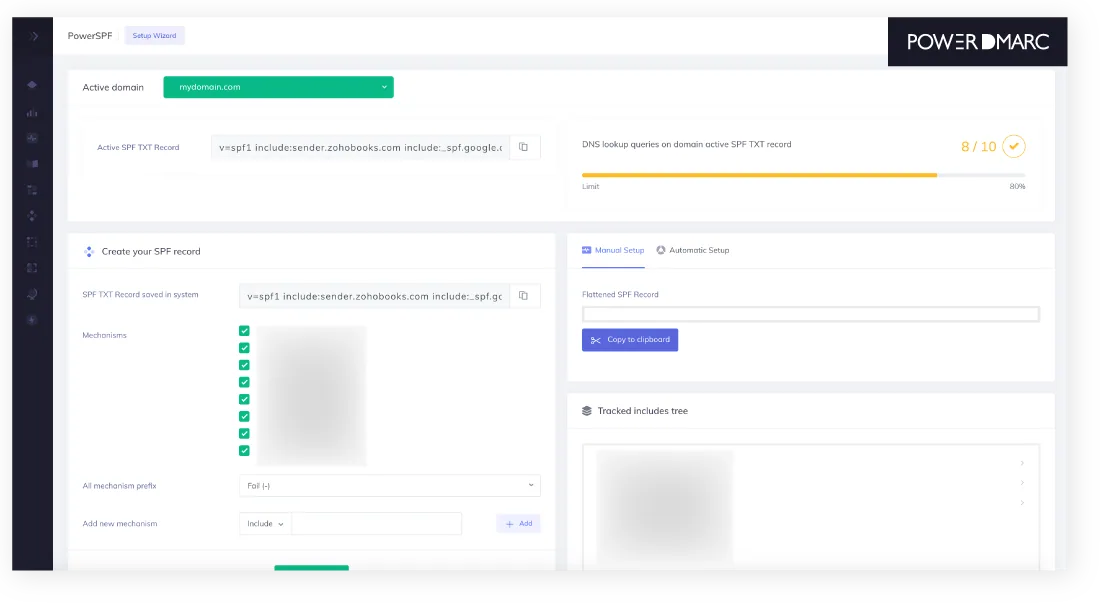Expand the second Tracked includes tree row
Image resolution: width=1101 pixels, height=605 pixels.
[1022, 483]
